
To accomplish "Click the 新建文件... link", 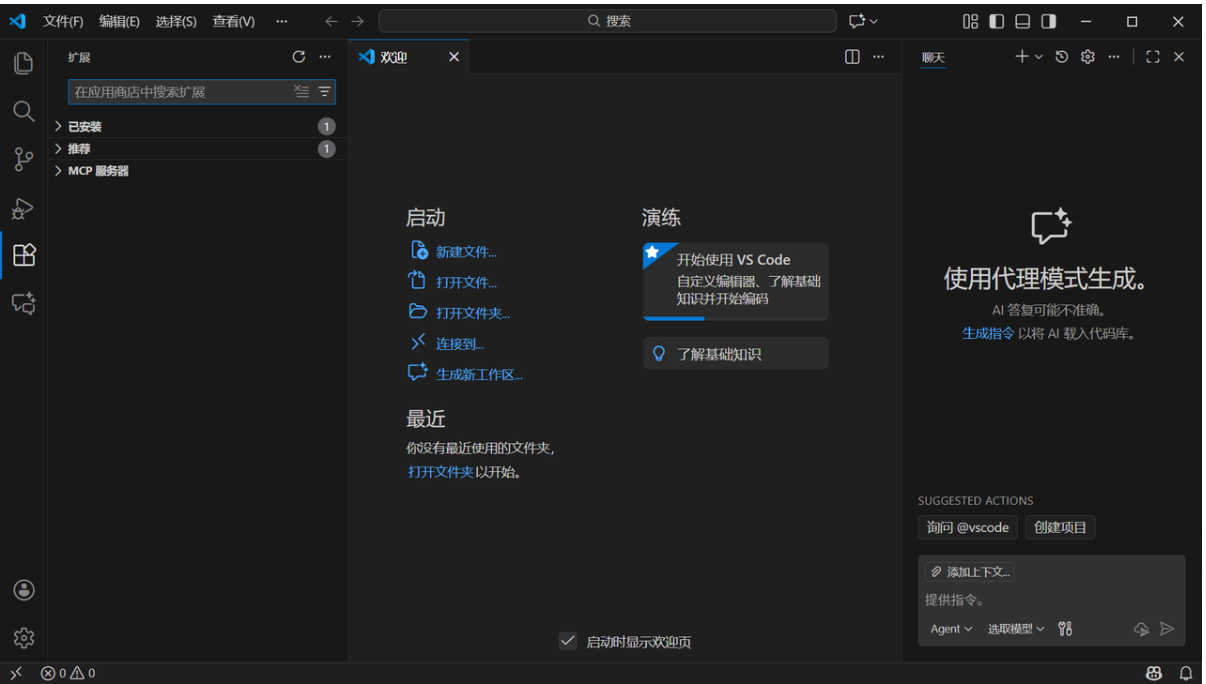I will pos(466,252).
